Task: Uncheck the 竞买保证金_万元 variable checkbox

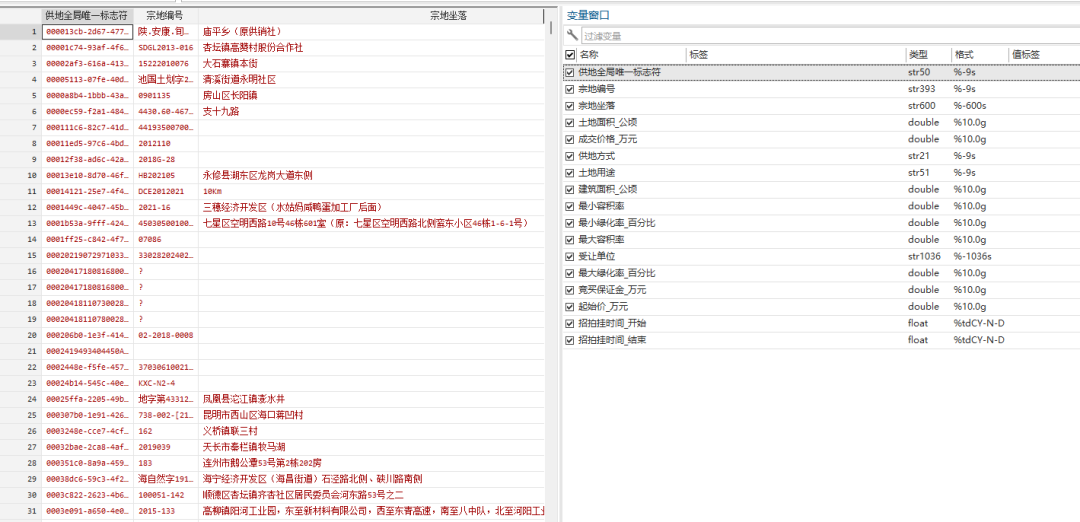Action: tap(570, 290)
